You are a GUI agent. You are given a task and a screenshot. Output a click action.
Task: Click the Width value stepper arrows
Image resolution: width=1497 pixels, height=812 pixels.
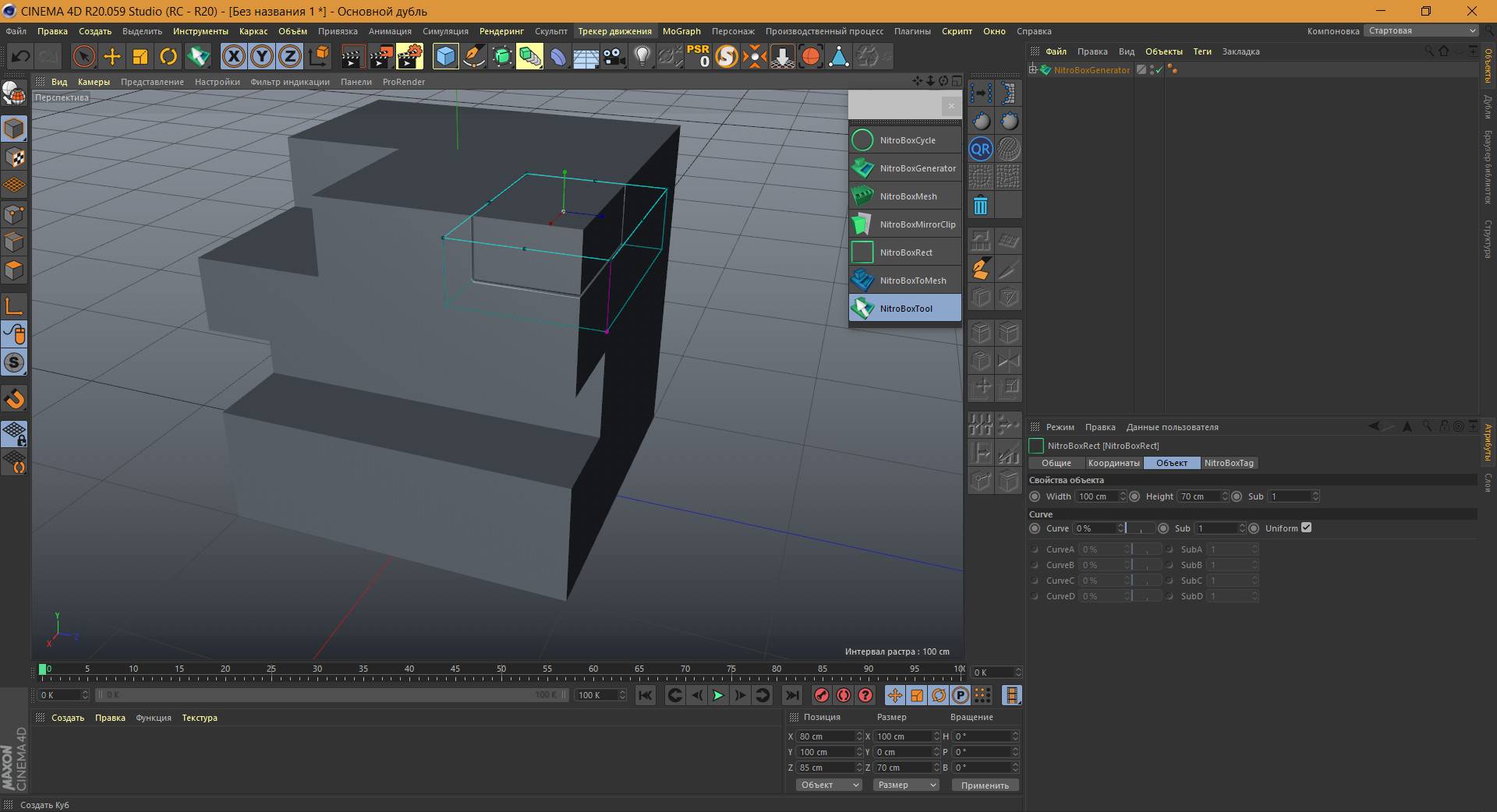pyautogui.click(x=1123, y=496)
